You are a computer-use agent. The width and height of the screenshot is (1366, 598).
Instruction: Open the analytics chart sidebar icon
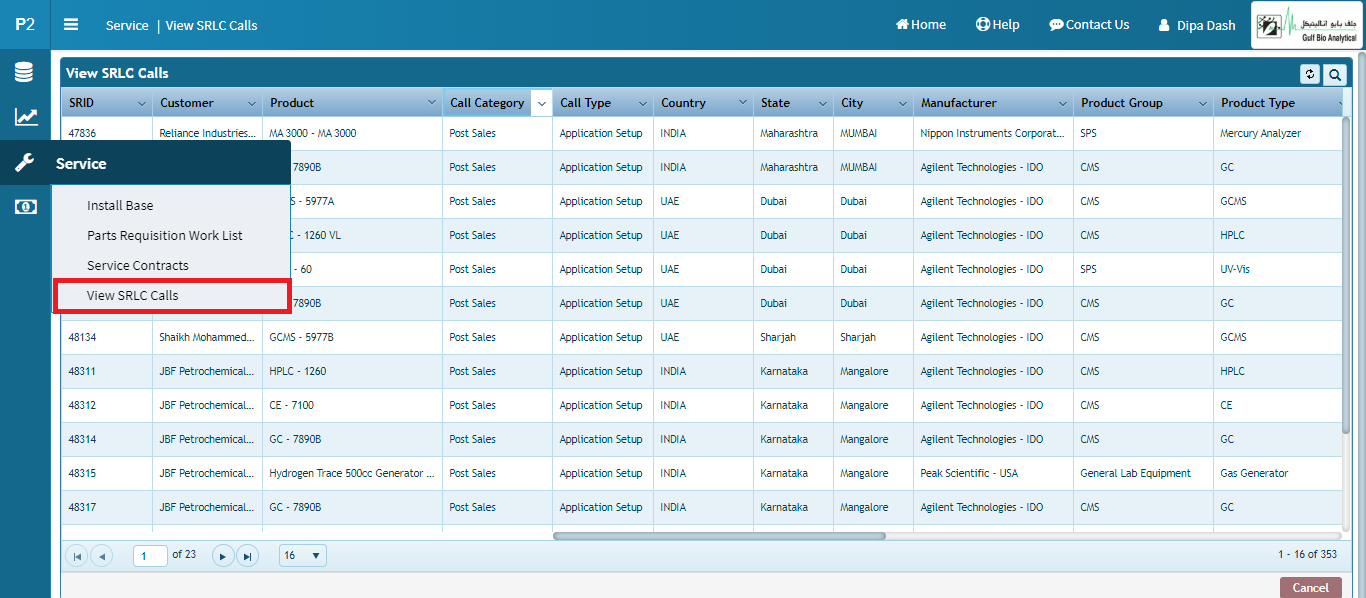tap(25, 117)
